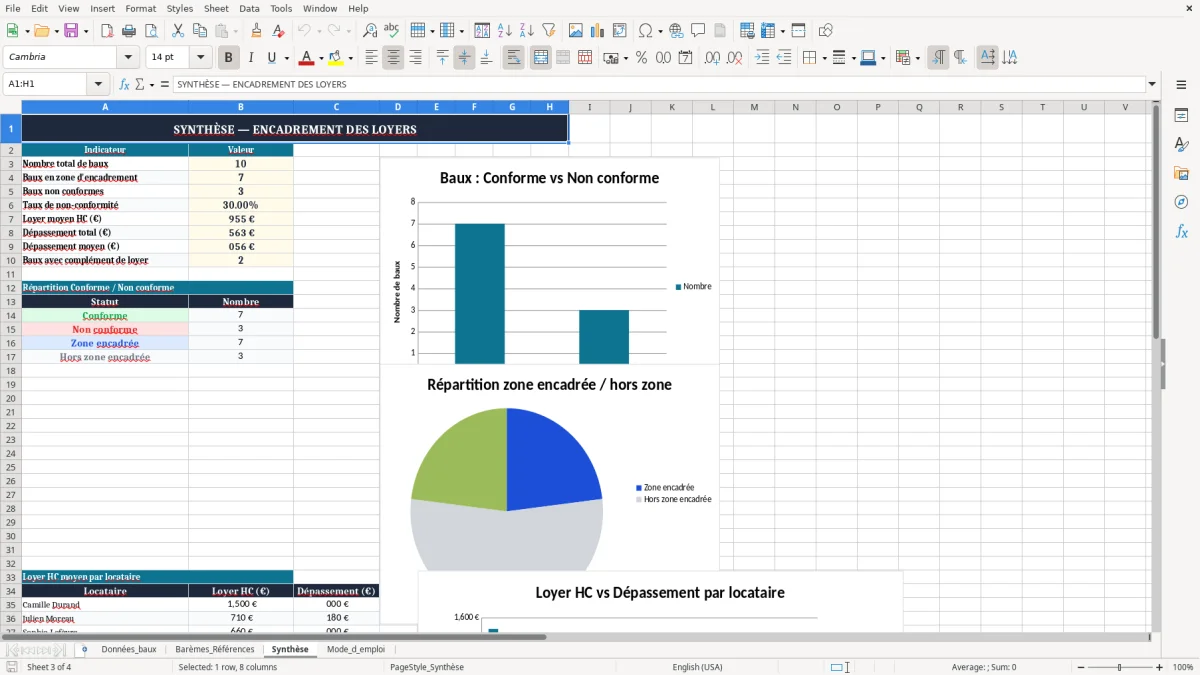This screenshot has width=1200, height=675.
Task: Export directly as PDF
Action: [107, 31]
